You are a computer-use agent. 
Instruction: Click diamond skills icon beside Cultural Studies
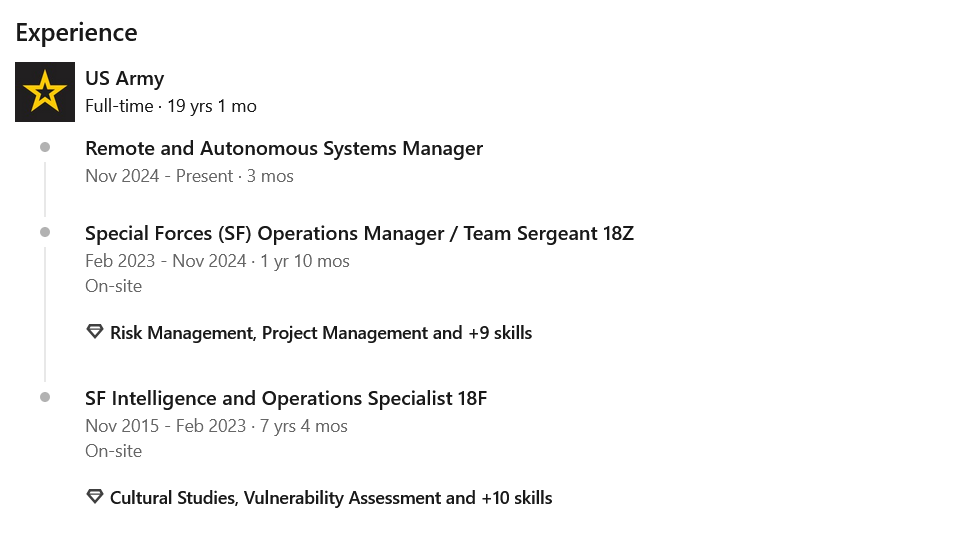(95, 497)
